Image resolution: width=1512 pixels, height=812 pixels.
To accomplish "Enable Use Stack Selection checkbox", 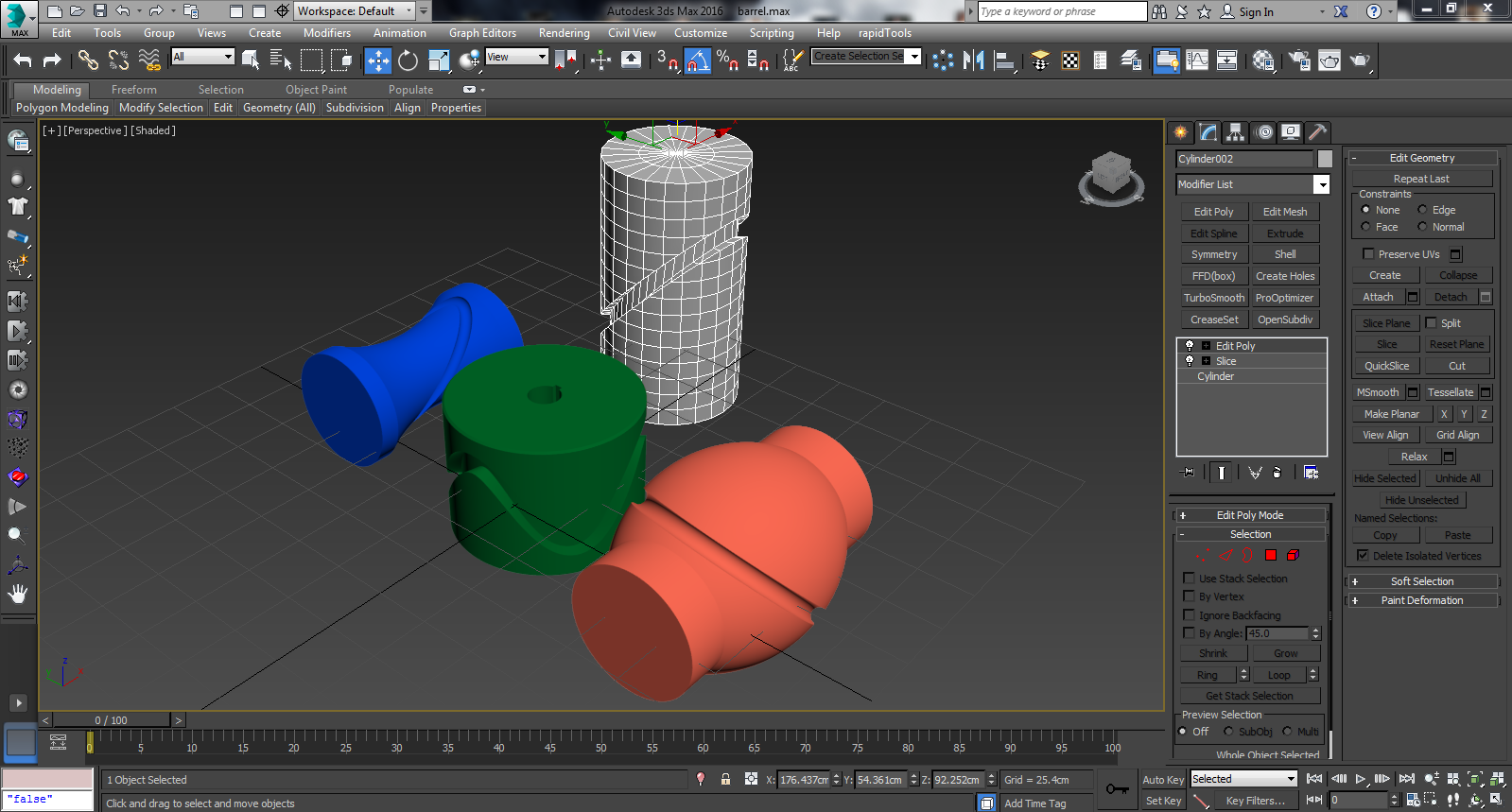I will 1190,579.
